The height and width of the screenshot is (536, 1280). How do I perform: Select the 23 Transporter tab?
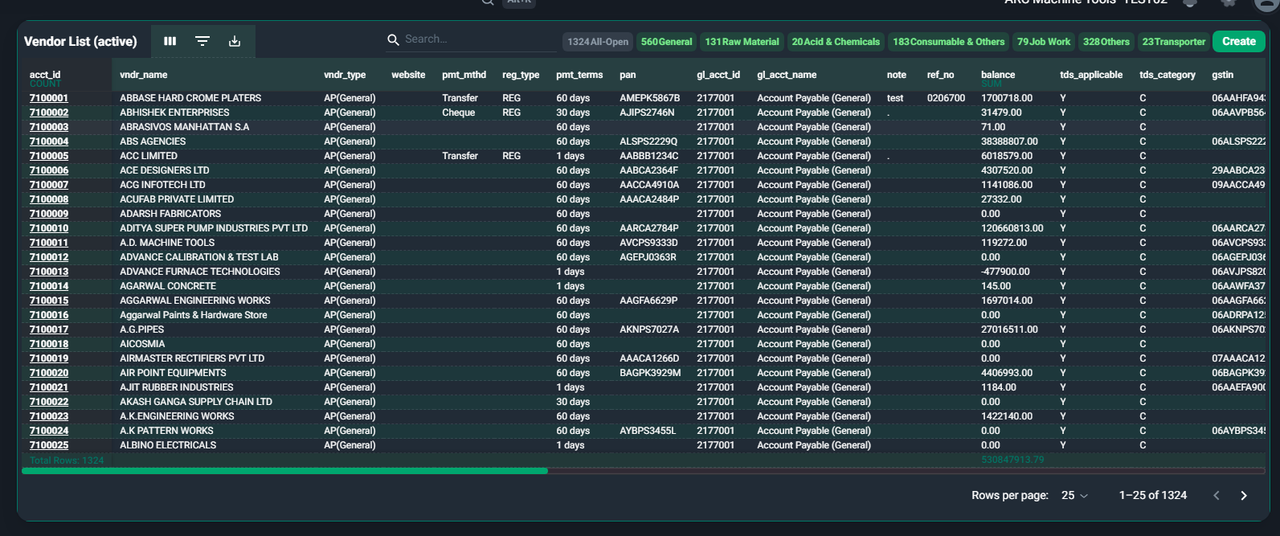click(x=1173, y=42)
